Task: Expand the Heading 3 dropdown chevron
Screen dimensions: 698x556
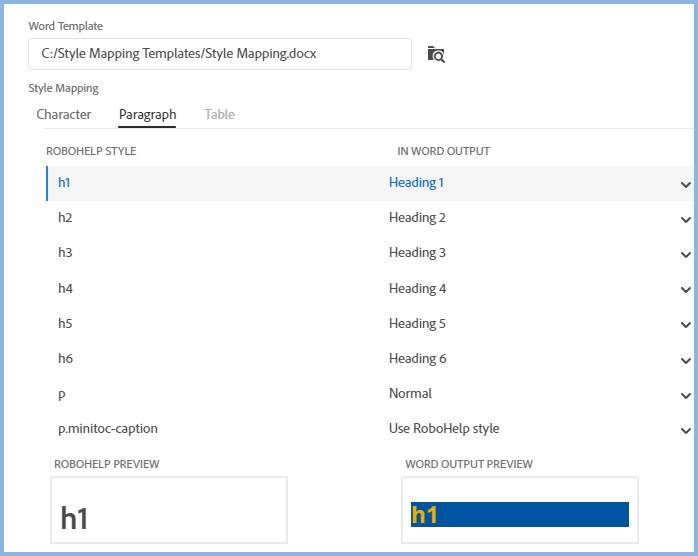Action: (x=685, y=254)
